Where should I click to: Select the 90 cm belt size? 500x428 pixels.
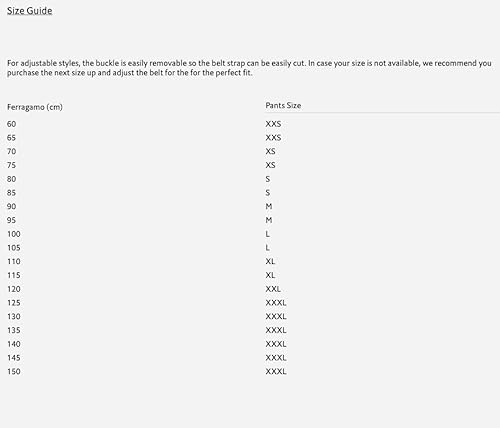click(12, 206)
